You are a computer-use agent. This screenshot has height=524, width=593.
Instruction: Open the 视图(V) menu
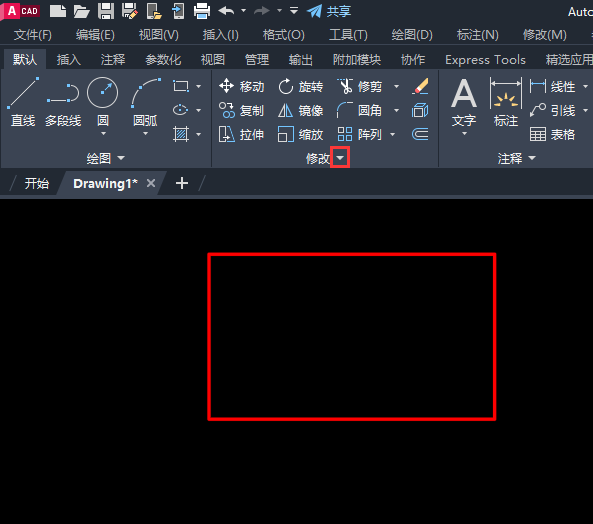pos(158,35)
